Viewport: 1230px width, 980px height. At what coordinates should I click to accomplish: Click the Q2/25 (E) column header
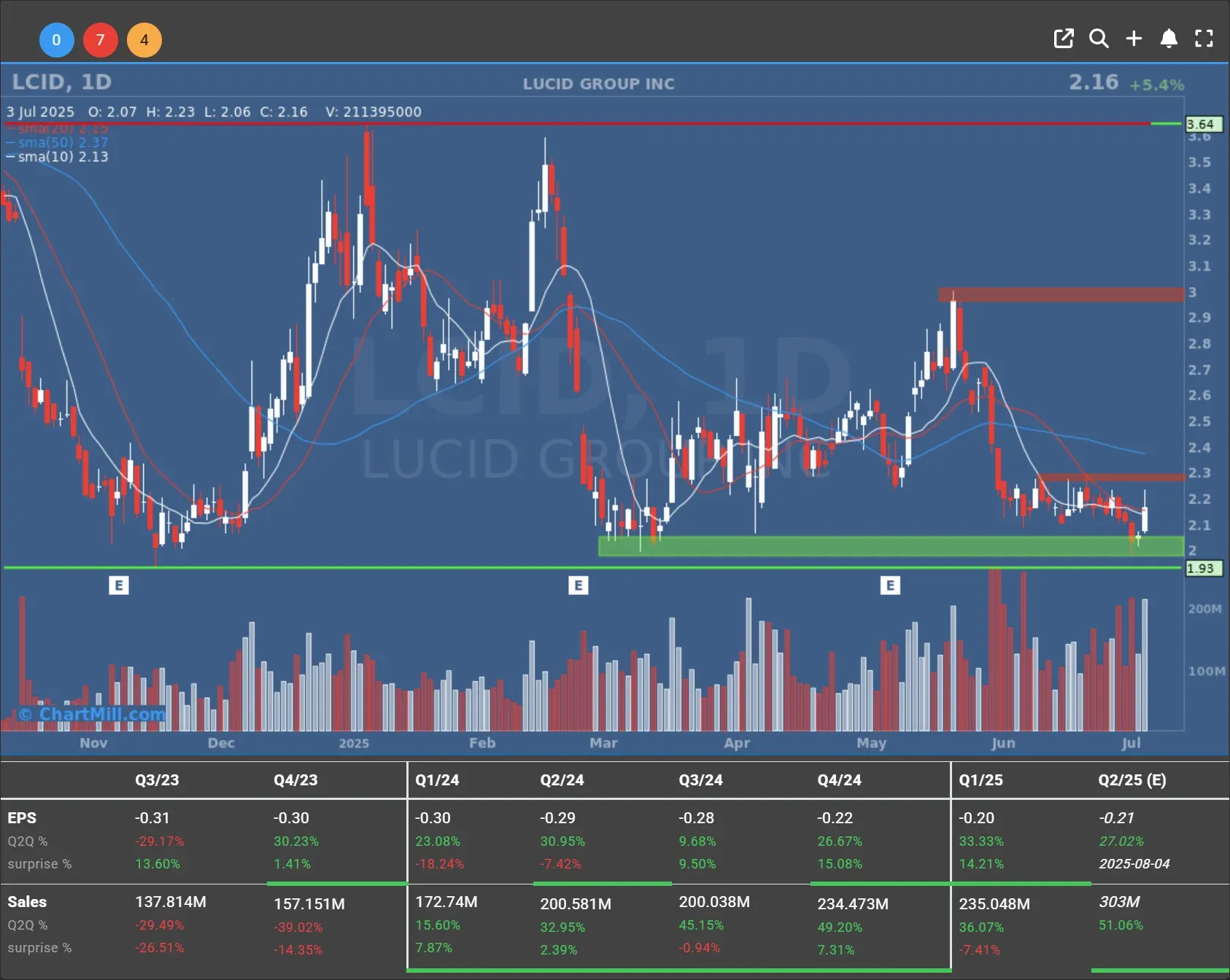(x=1132, y=779)
